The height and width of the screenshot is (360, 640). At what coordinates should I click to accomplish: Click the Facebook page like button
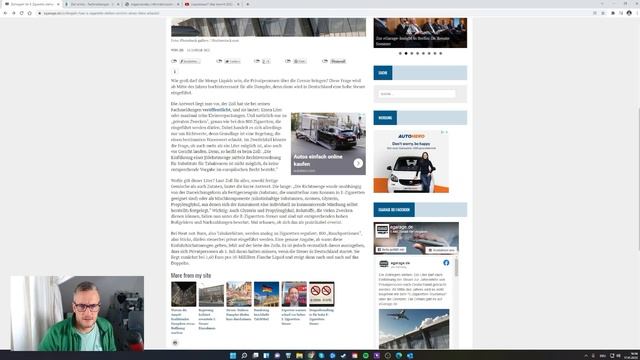tap(391, 249)
